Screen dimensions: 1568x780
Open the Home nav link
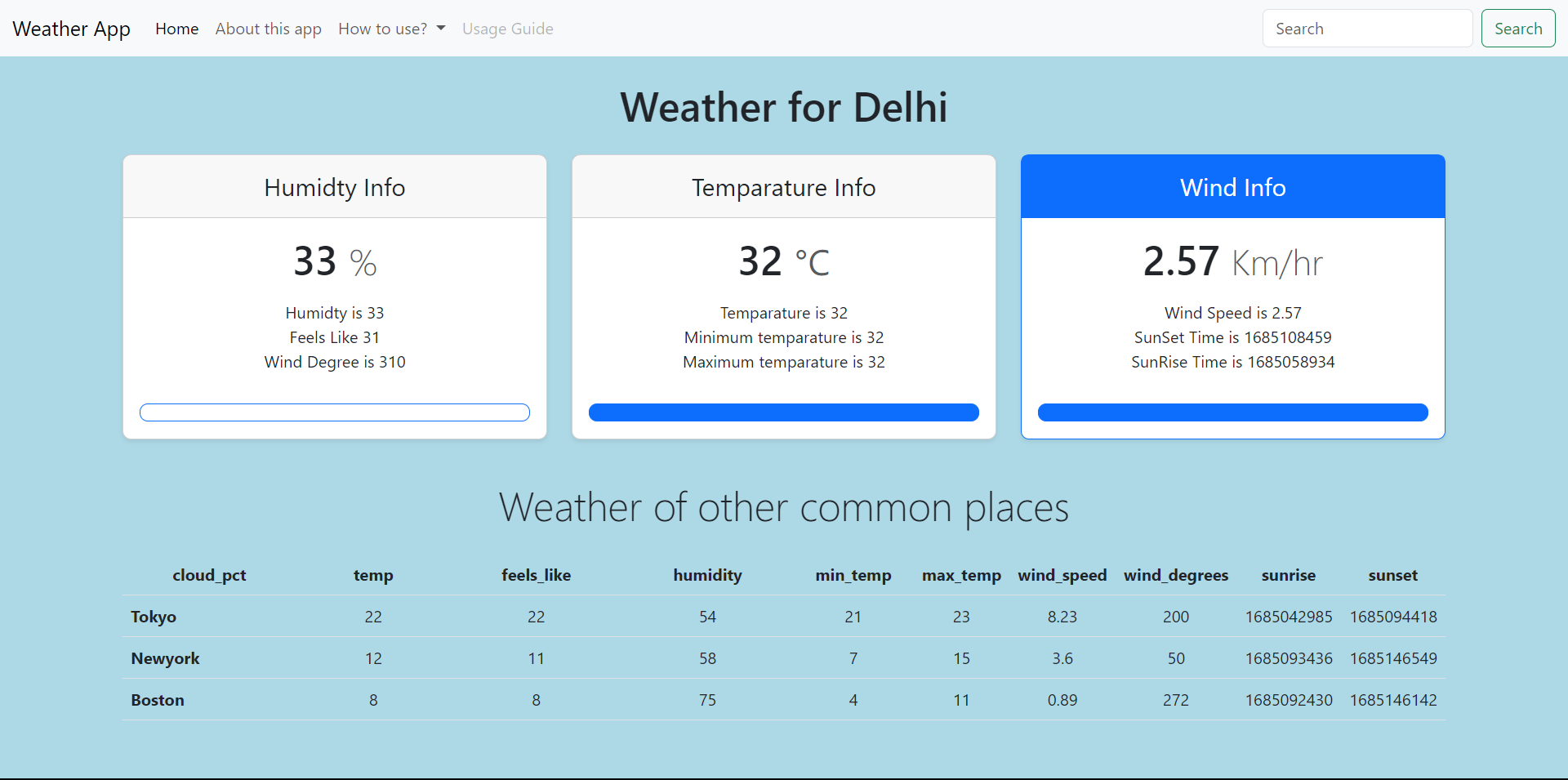pyautogui.click(x=177, y=29)
